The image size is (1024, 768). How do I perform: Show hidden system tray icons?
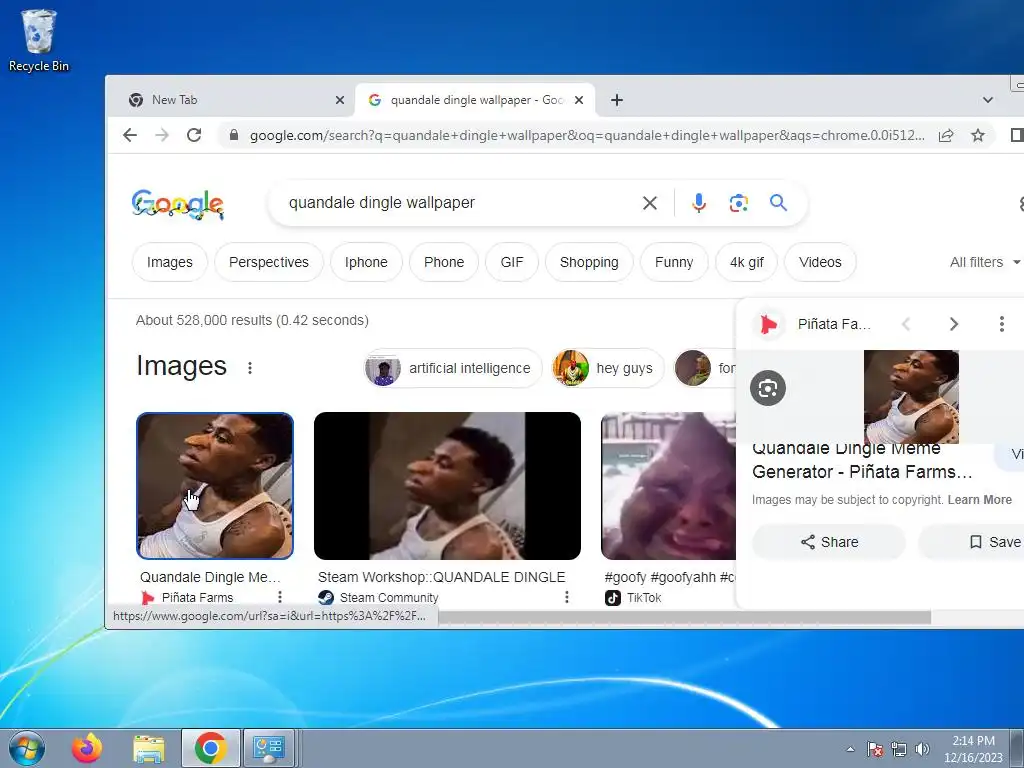coord(850,749)
